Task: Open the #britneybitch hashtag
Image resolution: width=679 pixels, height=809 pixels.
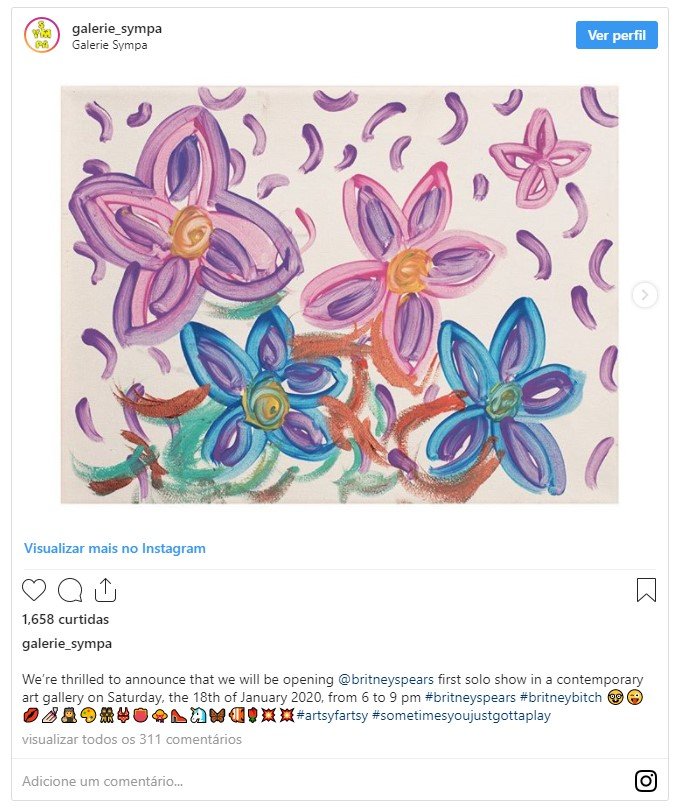Action: 561,697
